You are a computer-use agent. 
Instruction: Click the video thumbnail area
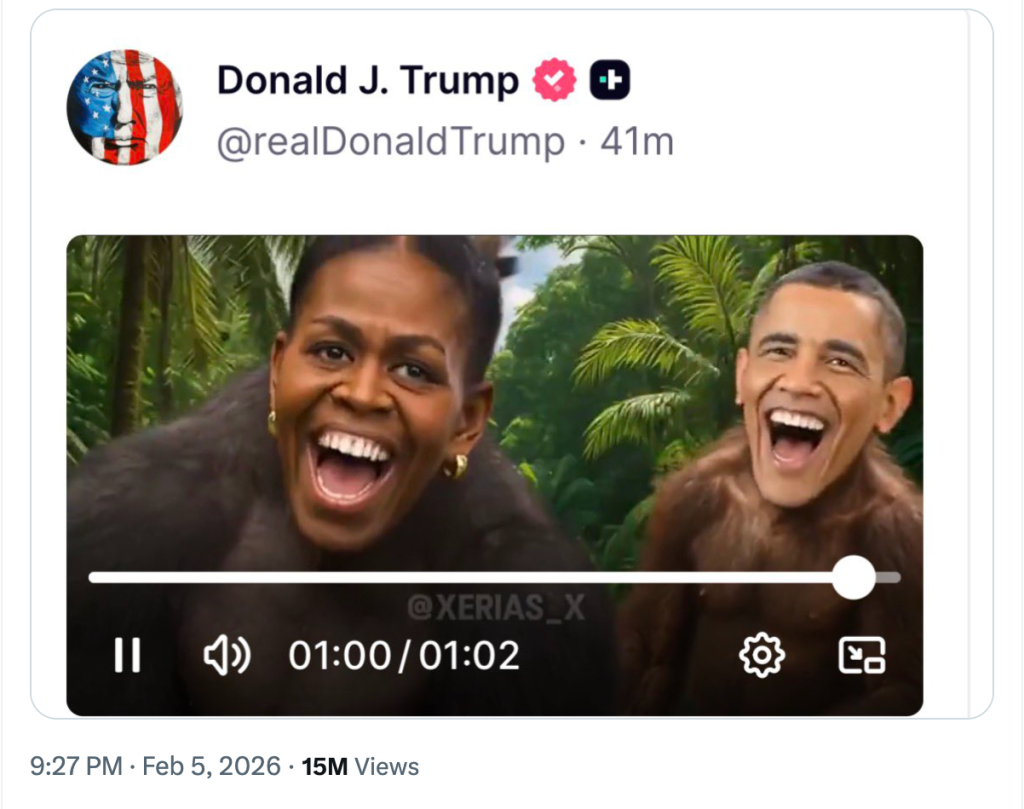[x=492, y=400]
